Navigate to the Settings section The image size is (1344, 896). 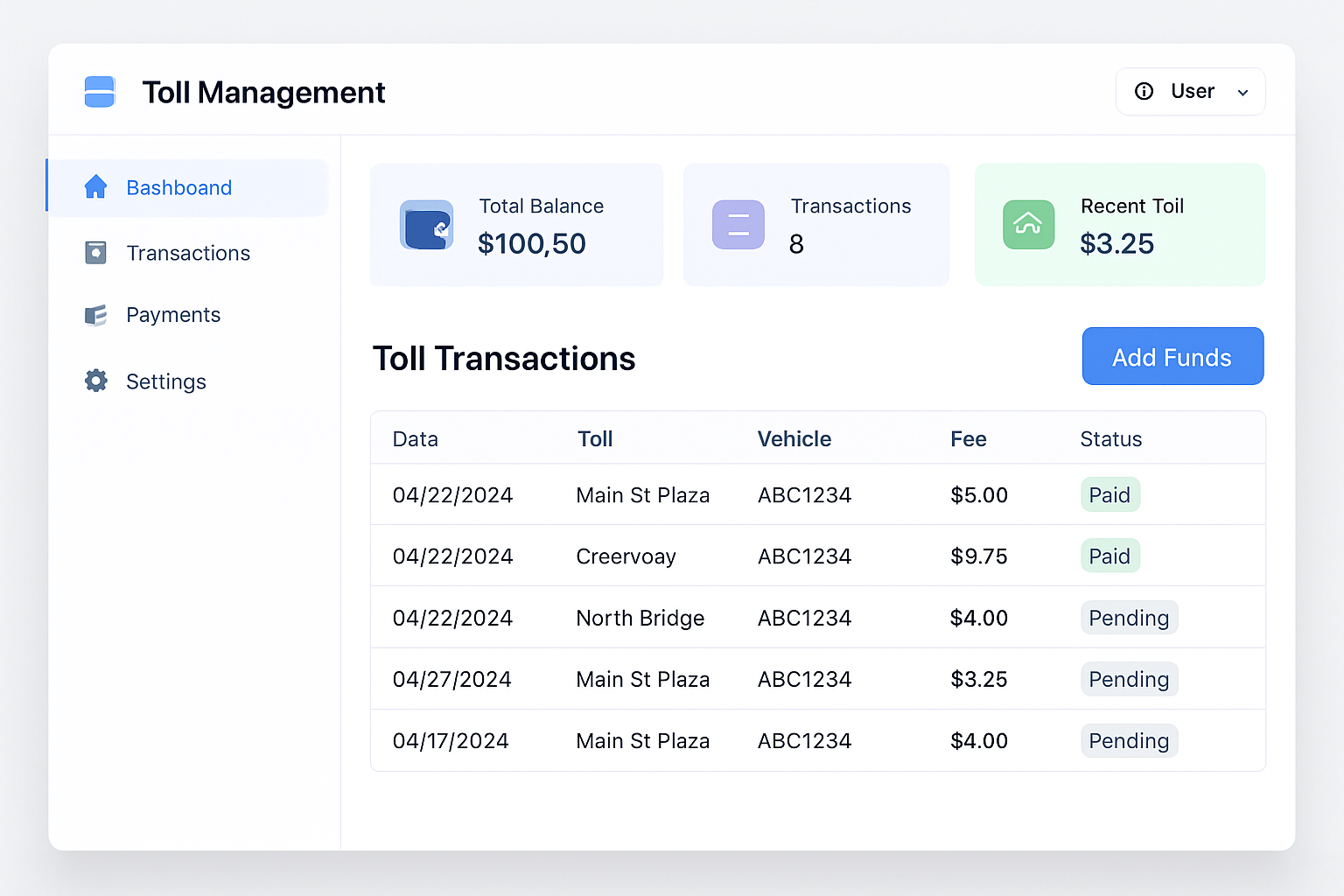click(166, 381)
